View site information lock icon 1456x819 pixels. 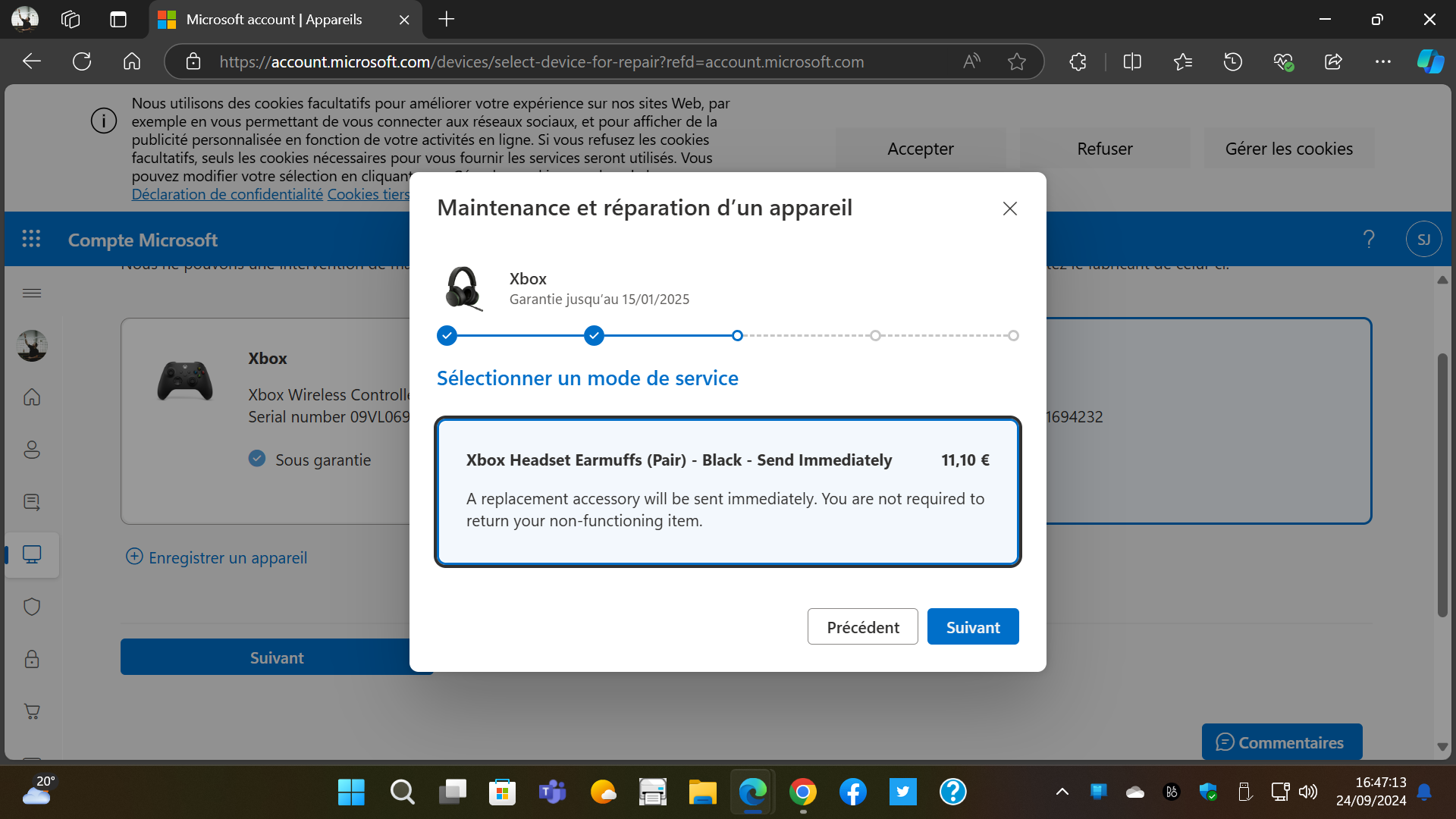(x=193, y=61)
